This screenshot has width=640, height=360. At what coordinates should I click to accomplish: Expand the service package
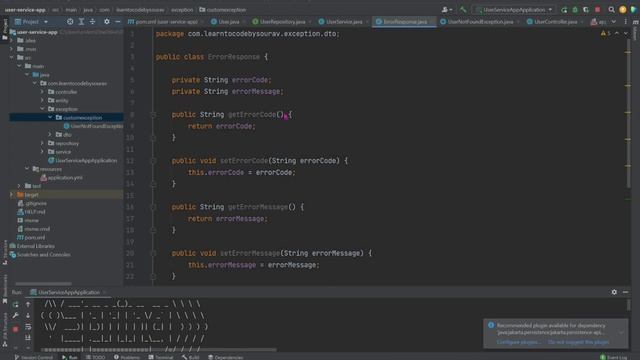coord(42,152)
